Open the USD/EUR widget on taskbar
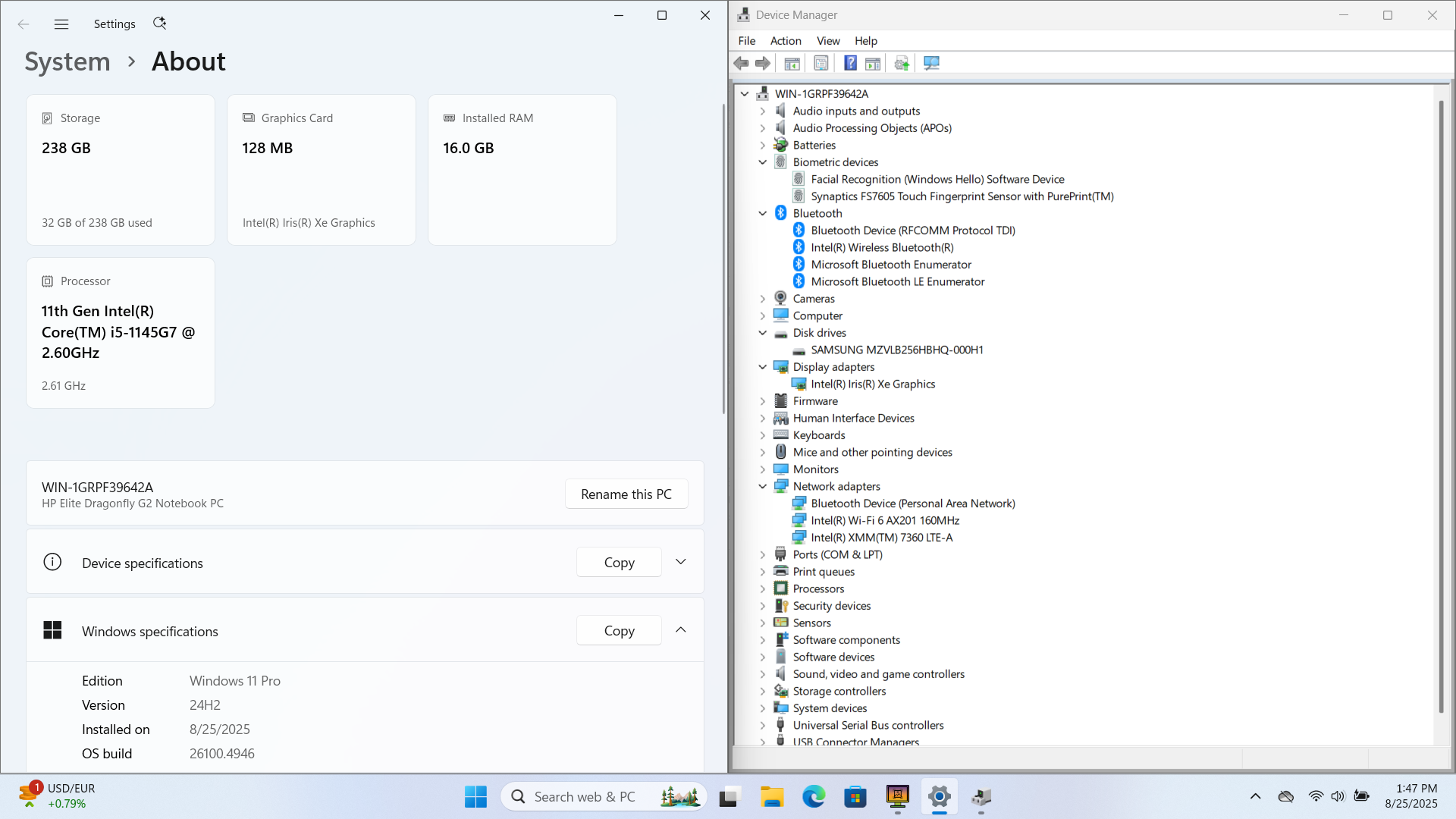Image resolution: width=1456 pixels, height=819 pixels. 58,796
